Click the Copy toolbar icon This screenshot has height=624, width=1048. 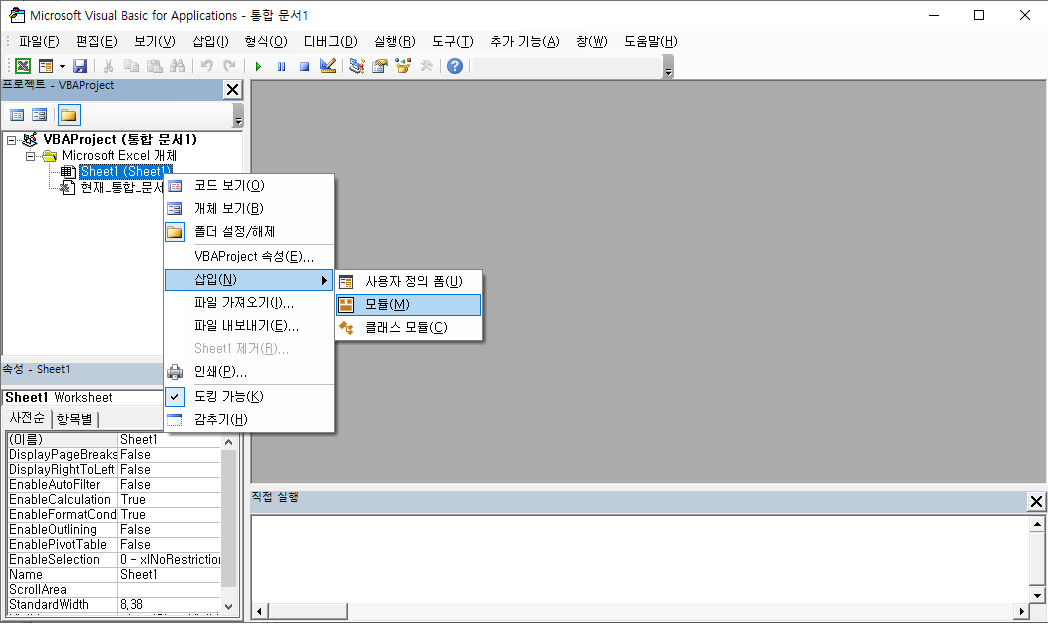click(x=132, y=66)
